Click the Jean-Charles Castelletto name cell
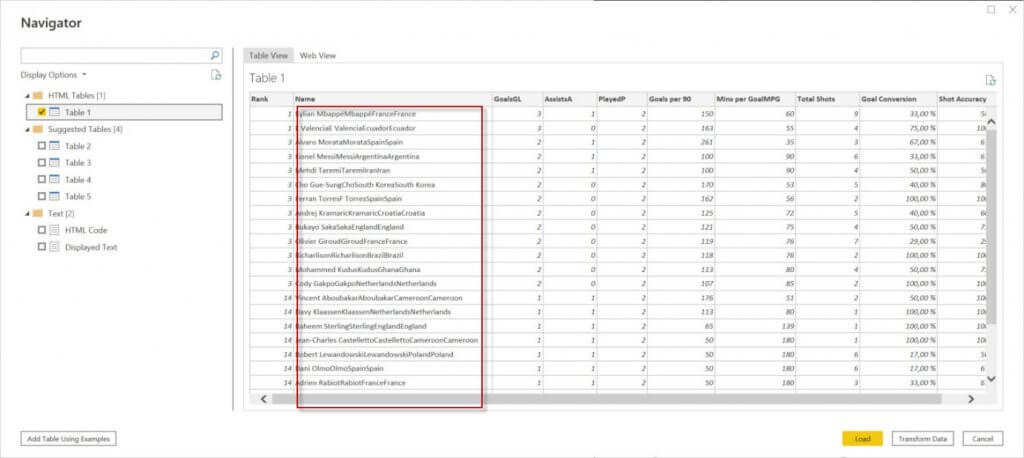 (392, 340)
